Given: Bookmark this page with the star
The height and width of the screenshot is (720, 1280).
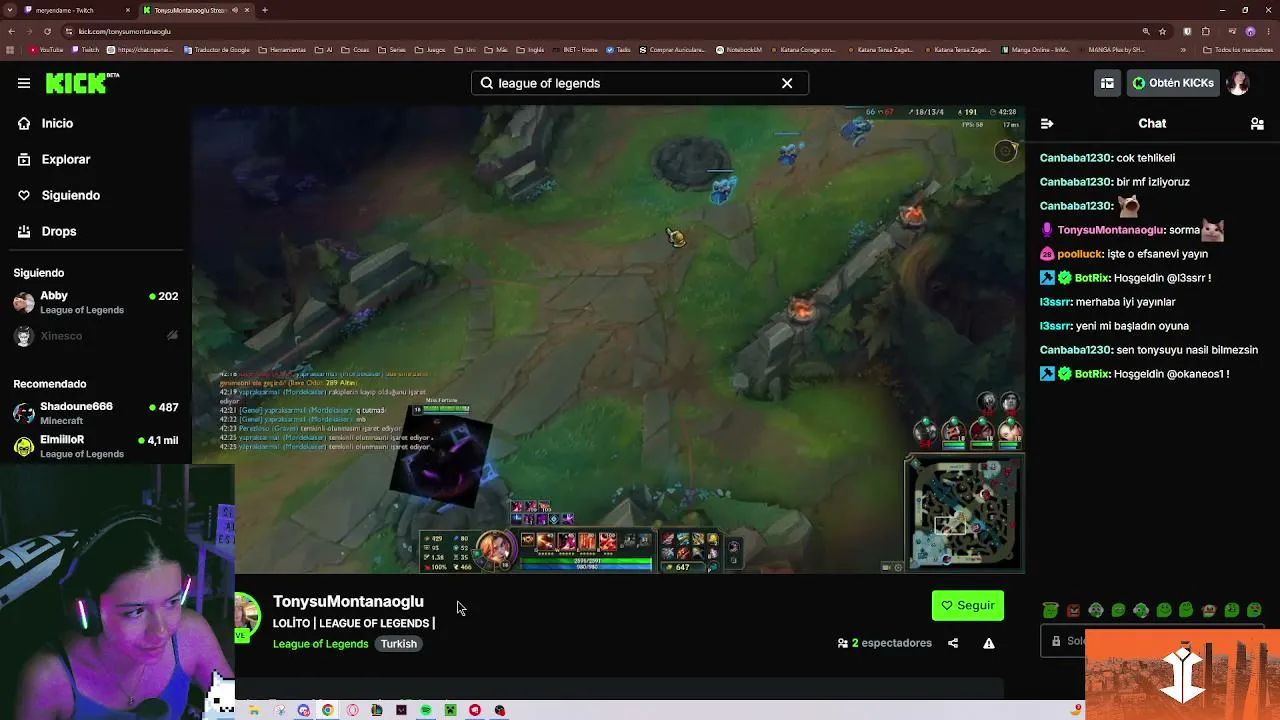Looking at the screenshot, I should coord(1162,31).
